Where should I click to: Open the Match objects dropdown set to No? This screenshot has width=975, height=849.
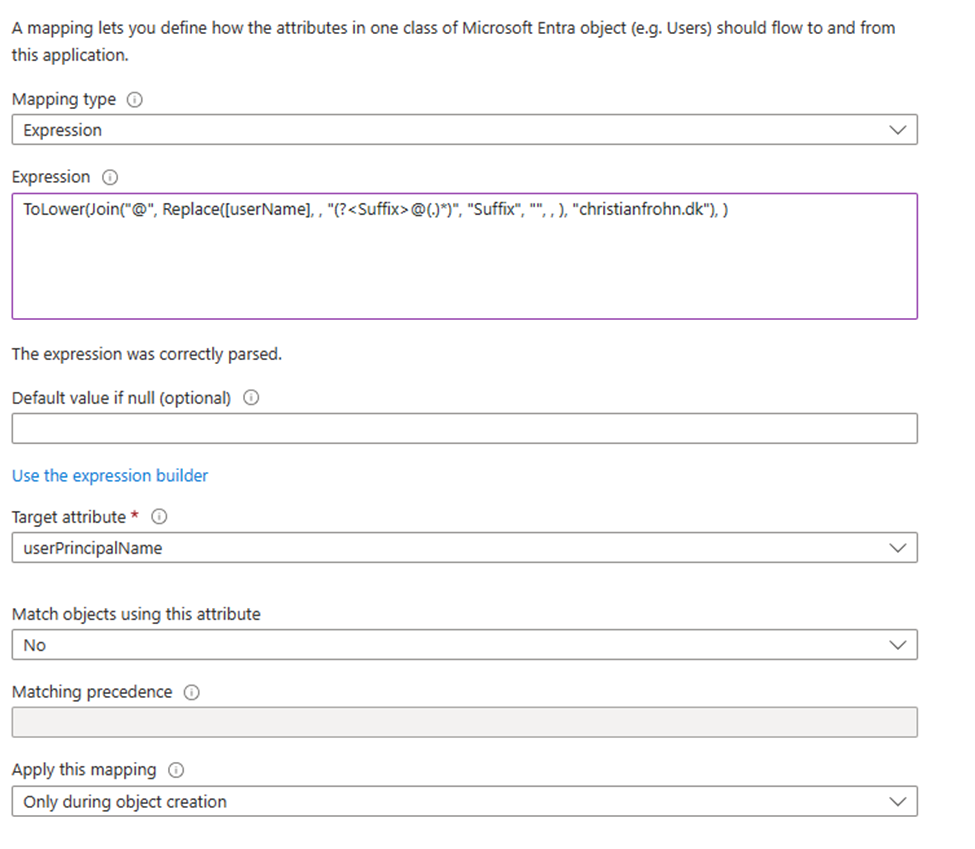click(x=464, y=645)
